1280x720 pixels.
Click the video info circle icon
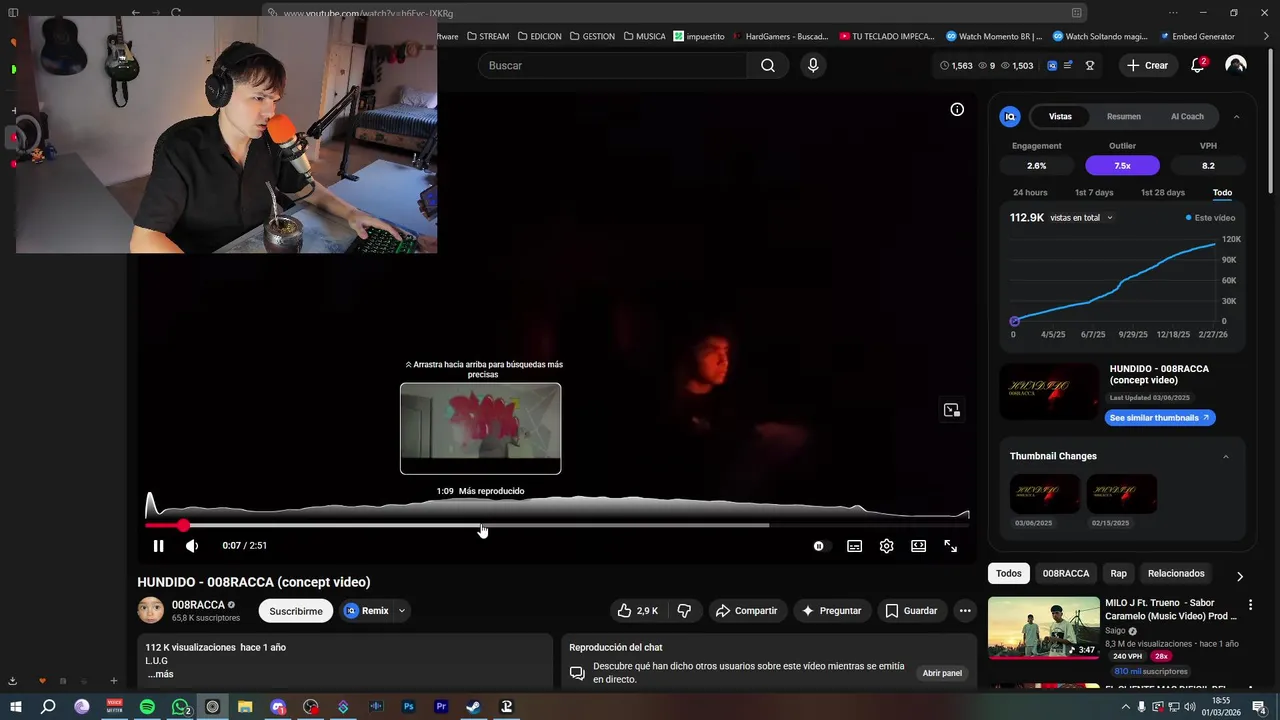pos(957,110)
